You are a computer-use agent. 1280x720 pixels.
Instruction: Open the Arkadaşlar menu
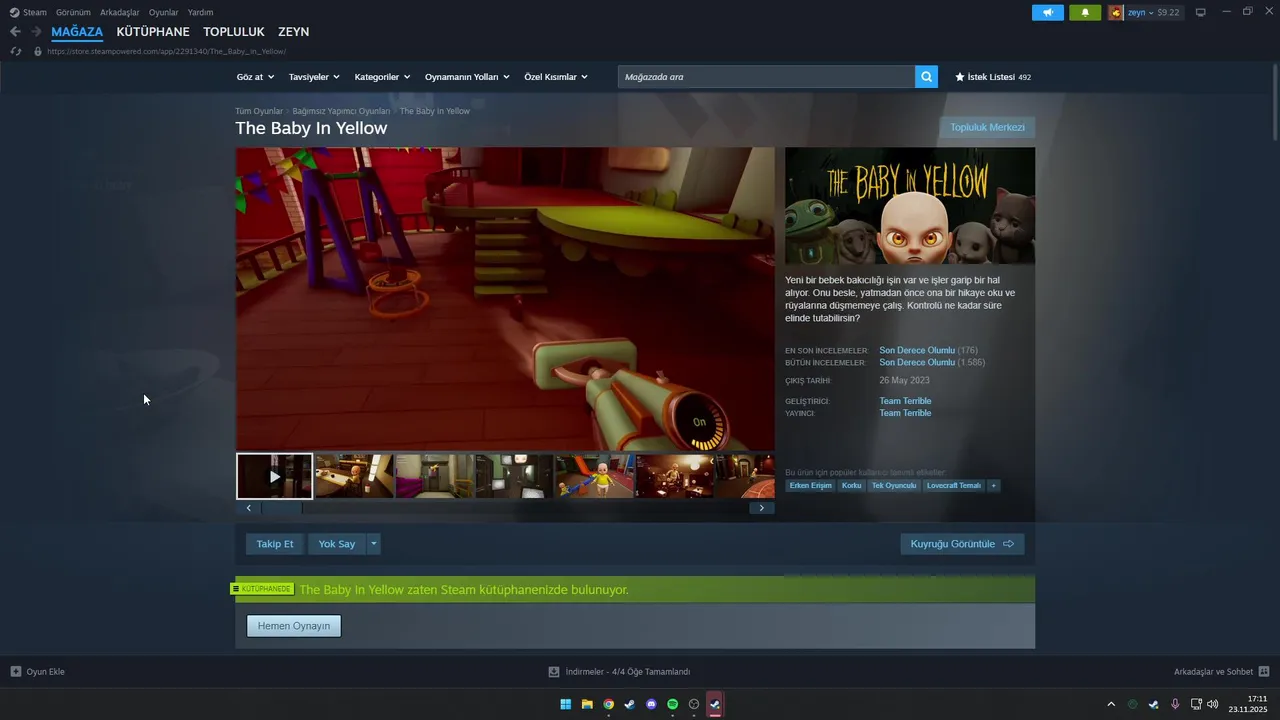click(120, 12)
